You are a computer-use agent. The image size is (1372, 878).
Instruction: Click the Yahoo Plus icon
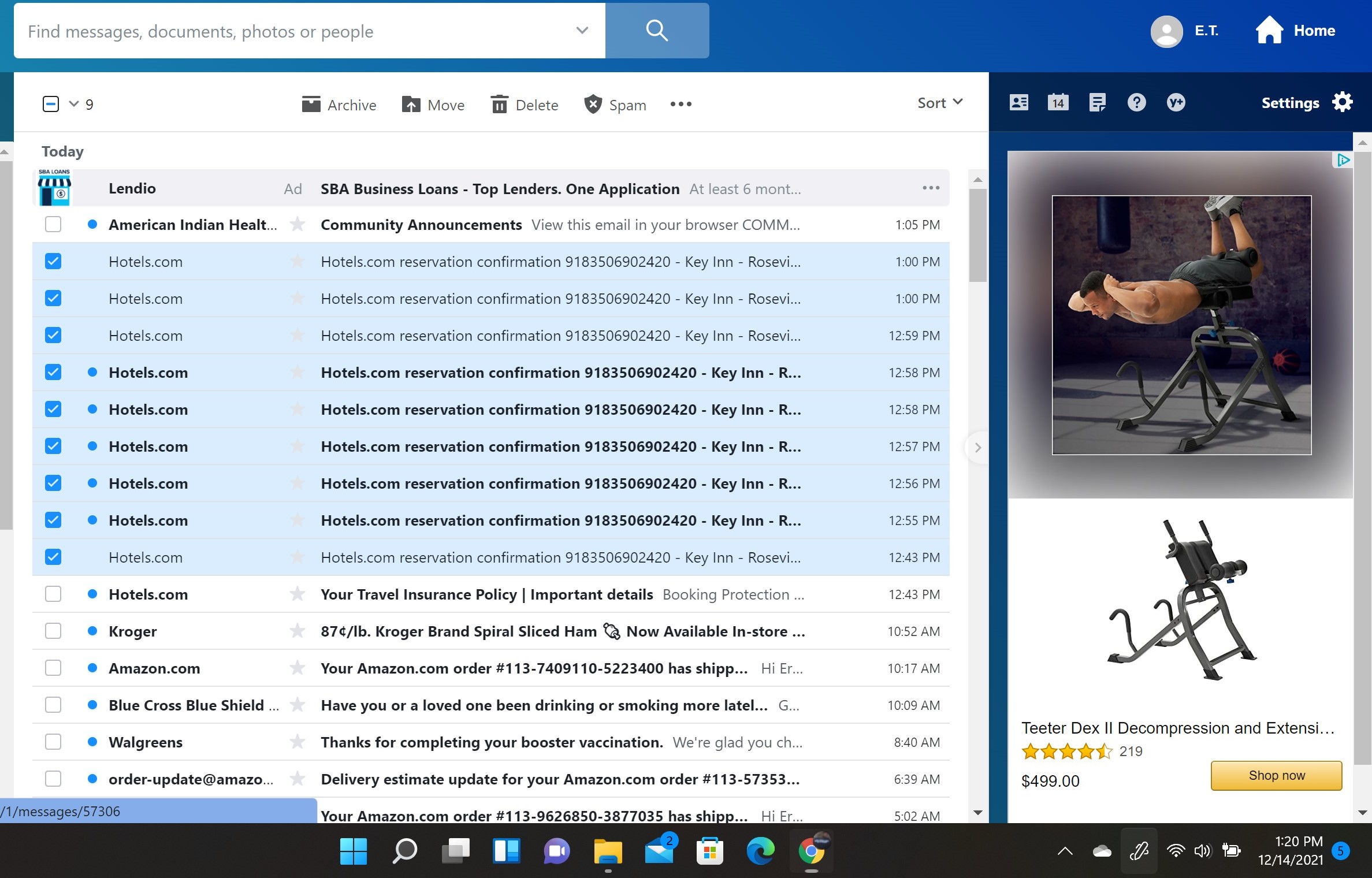(x=1176, y=103)
